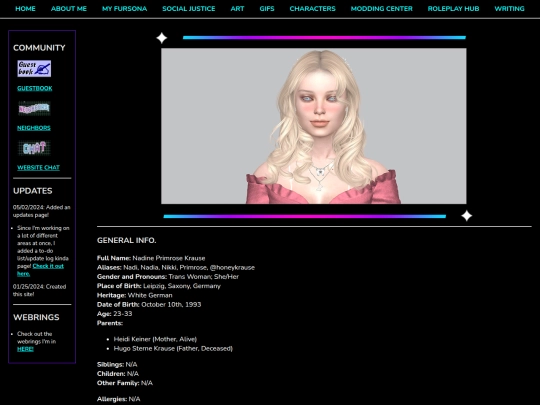Click the 'Allergies: N/A' line
The width and height of the screenshot is (540, 405).
[x=118, y=399]
